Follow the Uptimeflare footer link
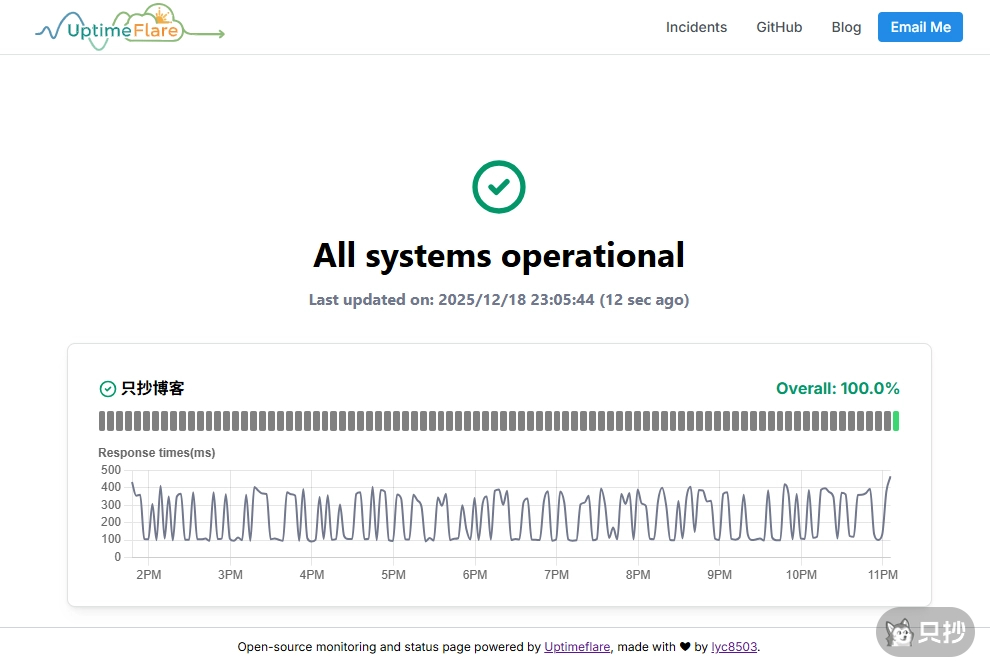 (578, 647)
